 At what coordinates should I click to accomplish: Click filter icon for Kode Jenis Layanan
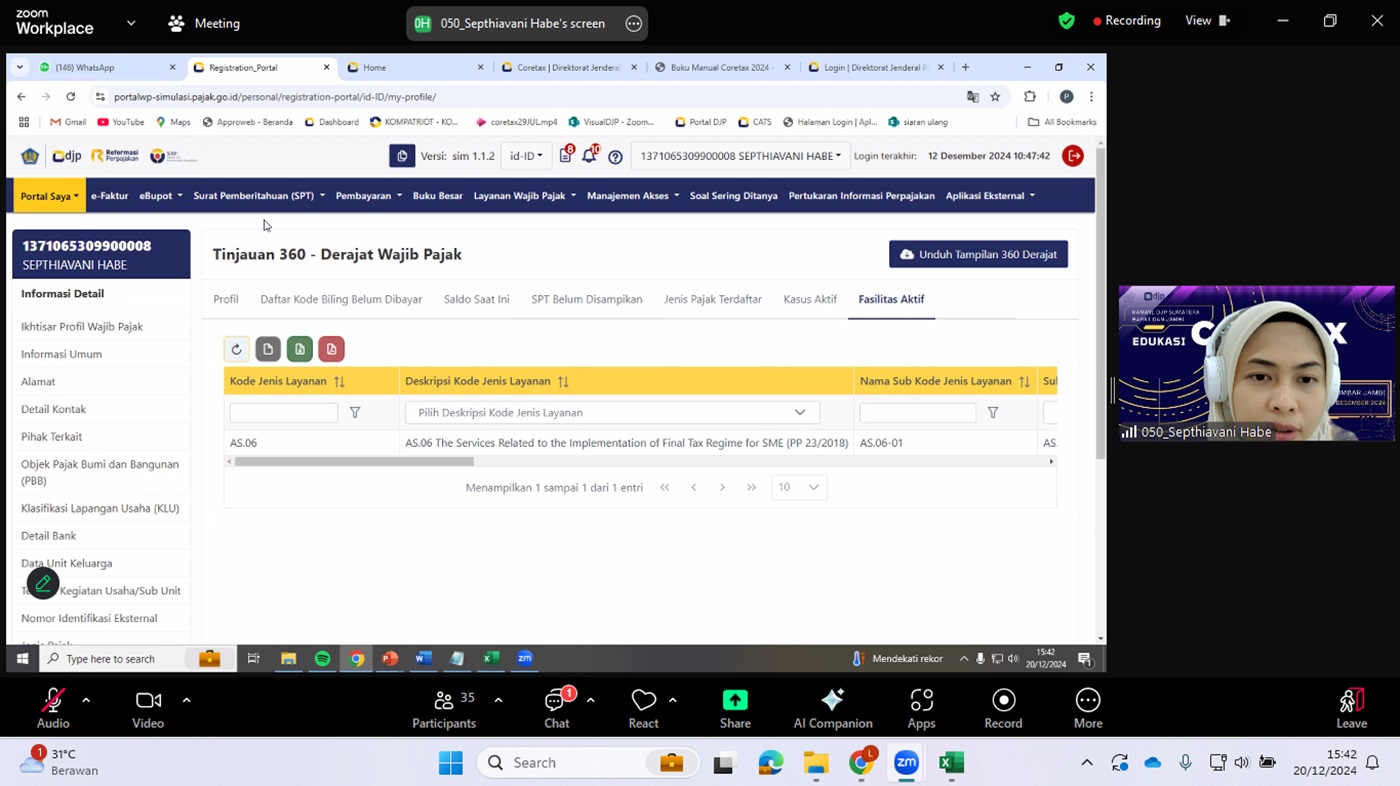pos(355,412)
